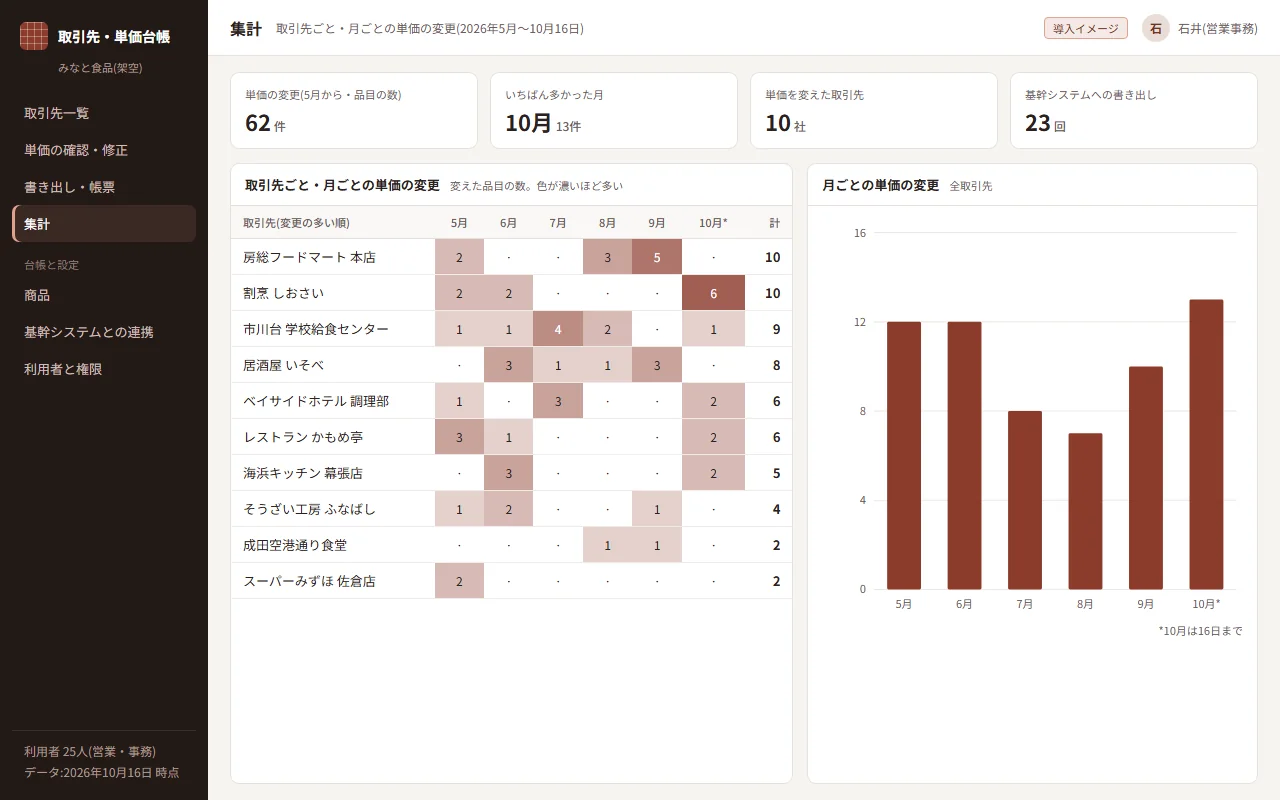Click ベイサイドホテル July cell showing 3
1280x800 pixels.
coord(558,401)
